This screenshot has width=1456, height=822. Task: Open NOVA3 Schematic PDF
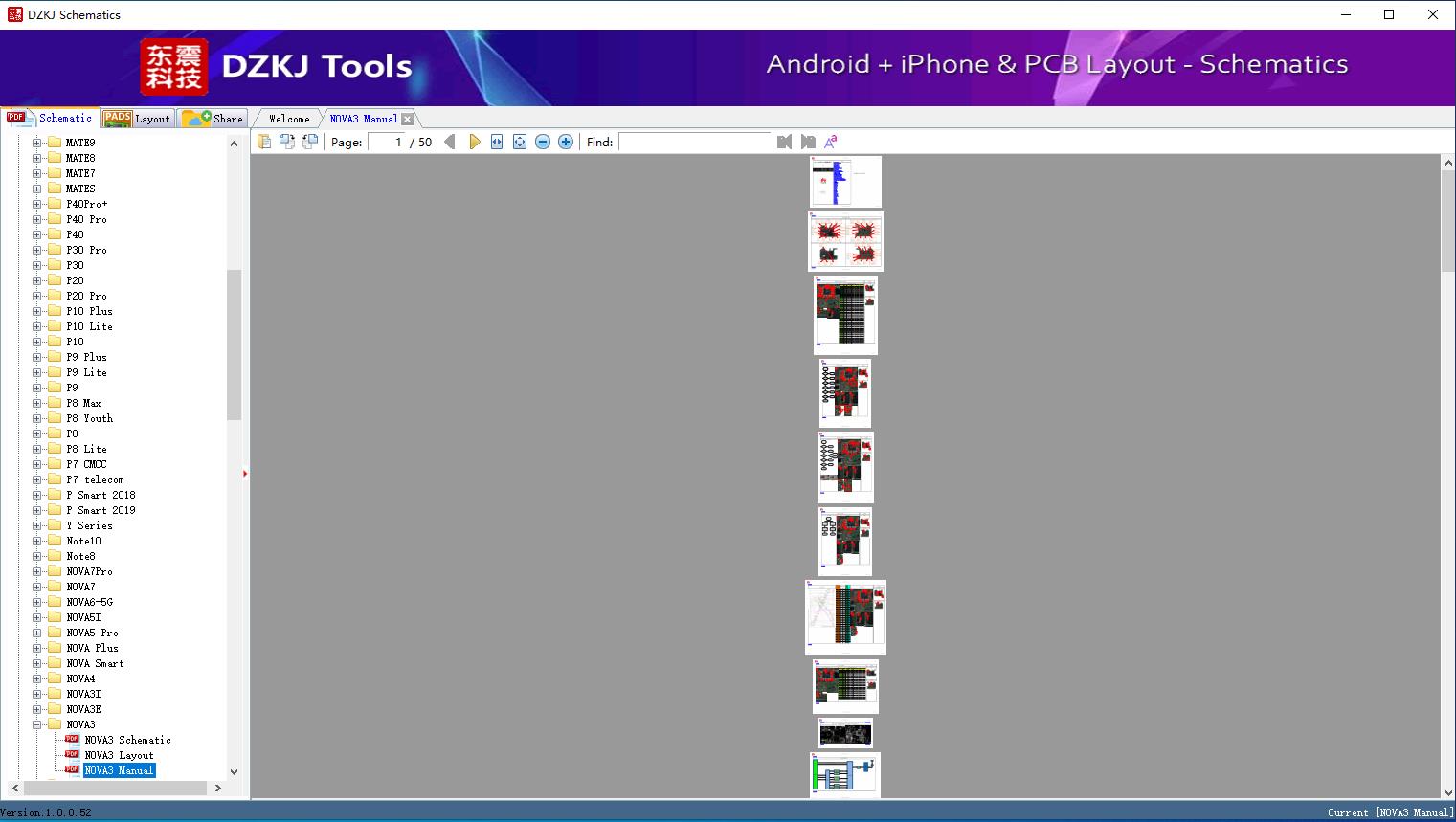click(x=127, y=740)
